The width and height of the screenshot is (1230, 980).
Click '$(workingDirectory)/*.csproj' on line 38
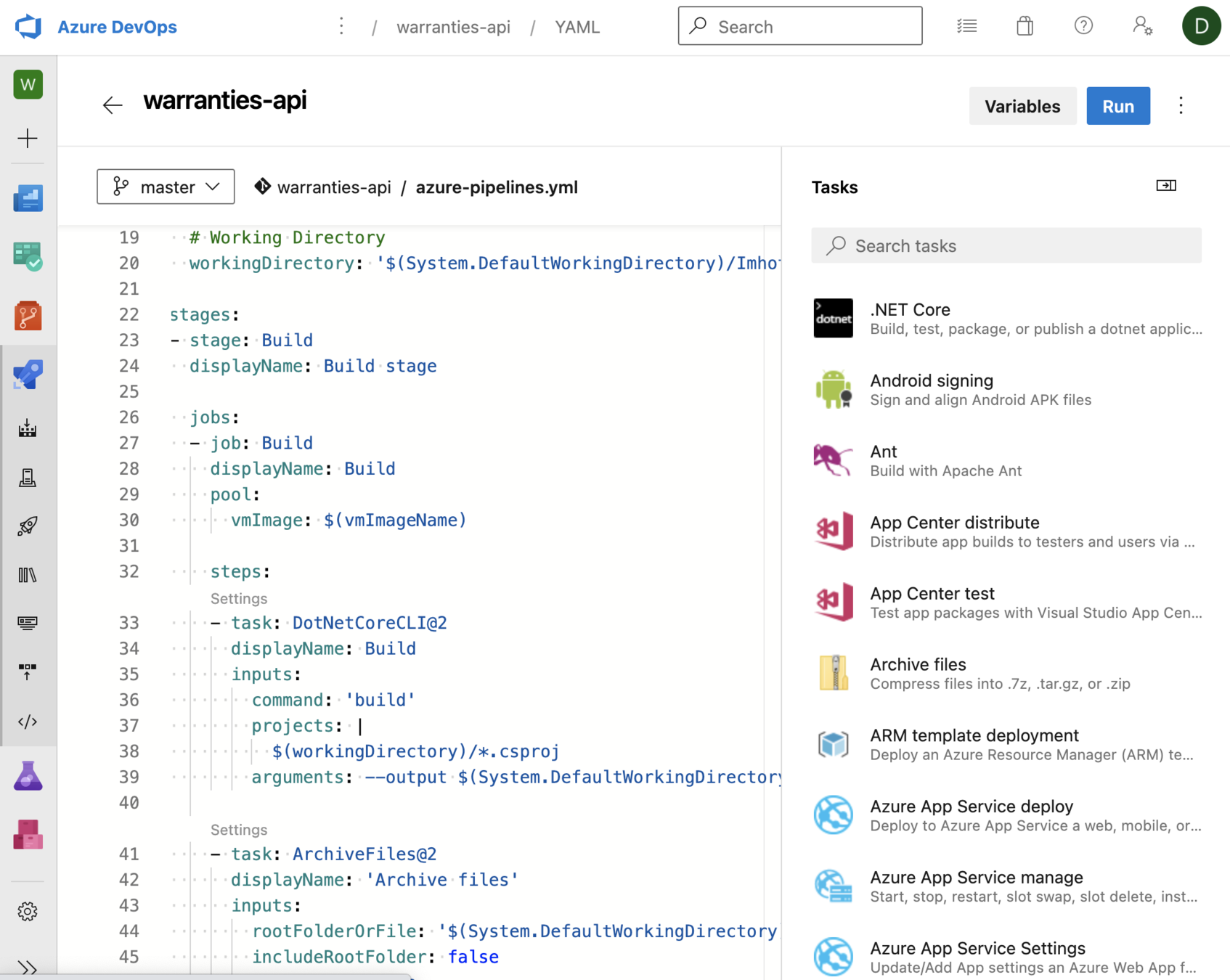click(415, 751)
